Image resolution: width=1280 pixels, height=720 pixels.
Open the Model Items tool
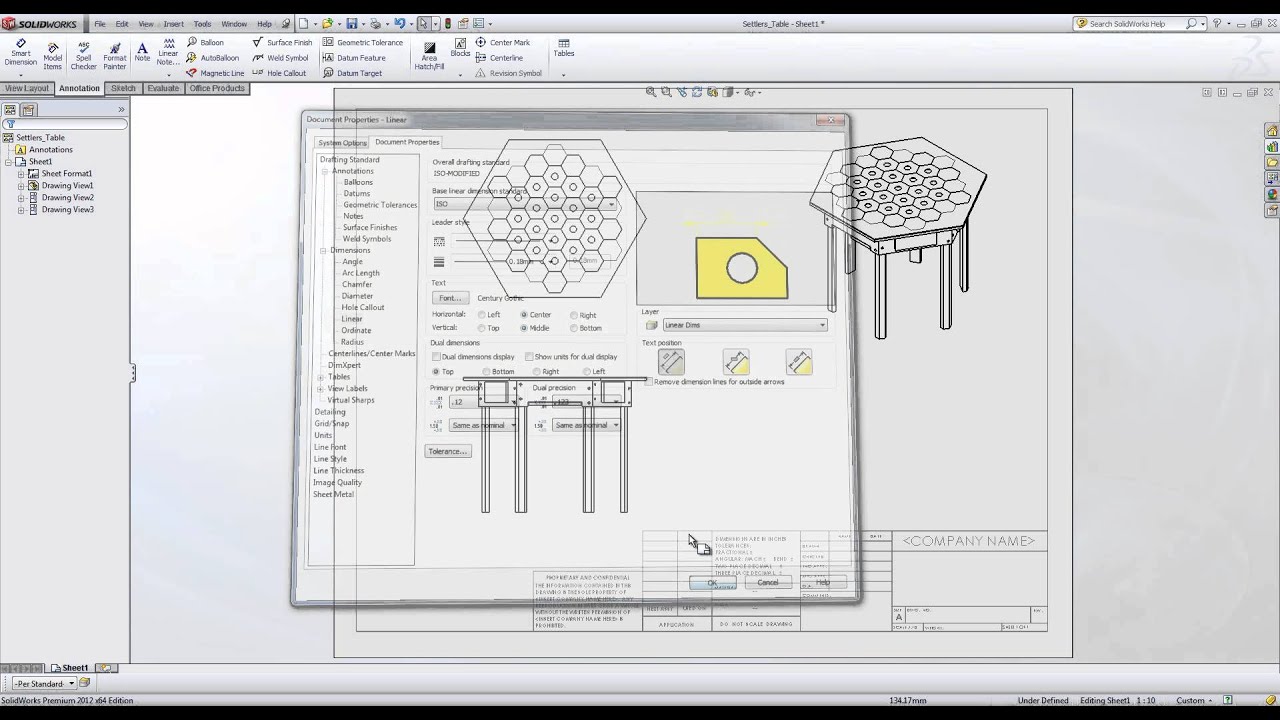click(52, 54)
